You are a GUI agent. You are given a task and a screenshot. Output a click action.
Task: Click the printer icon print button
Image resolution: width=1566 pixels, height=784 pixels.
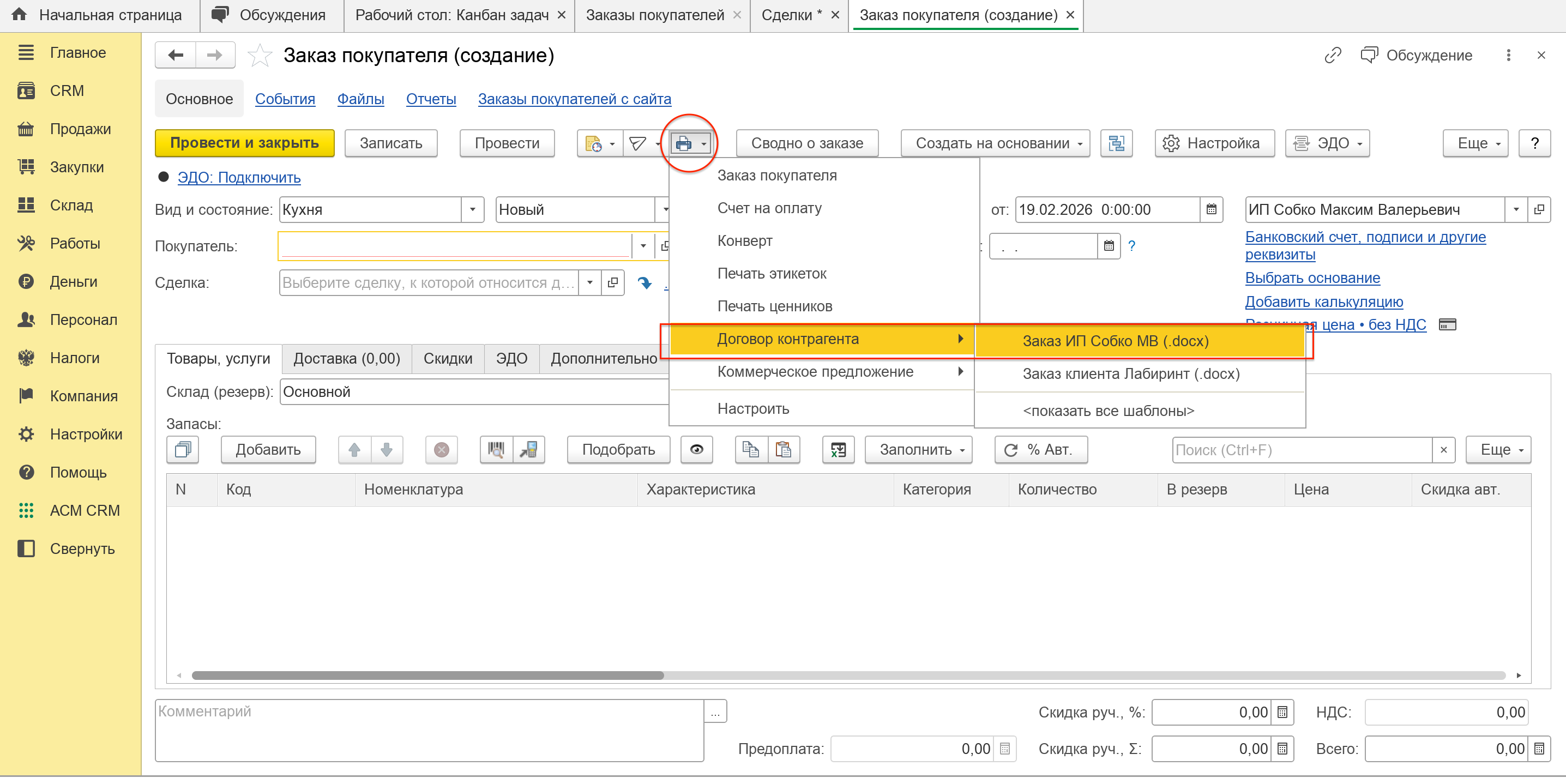[x=683, y=143]
